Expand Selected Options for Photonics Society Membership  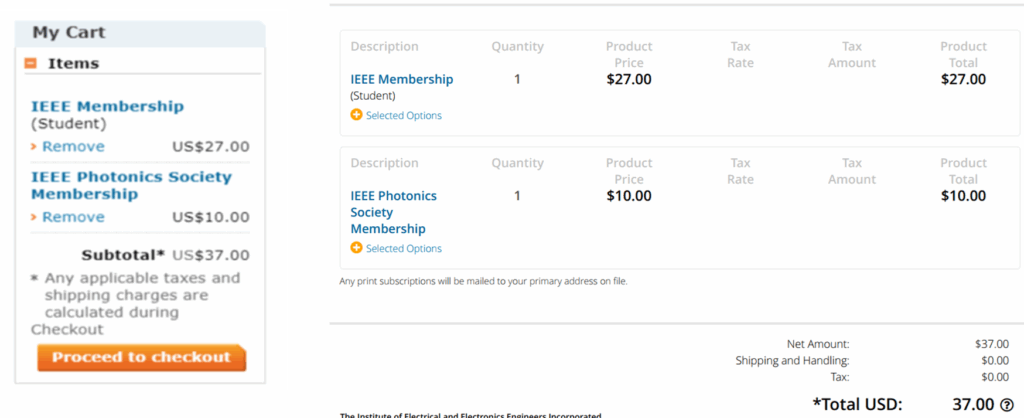pyautogui.click(x=404, y=248)
